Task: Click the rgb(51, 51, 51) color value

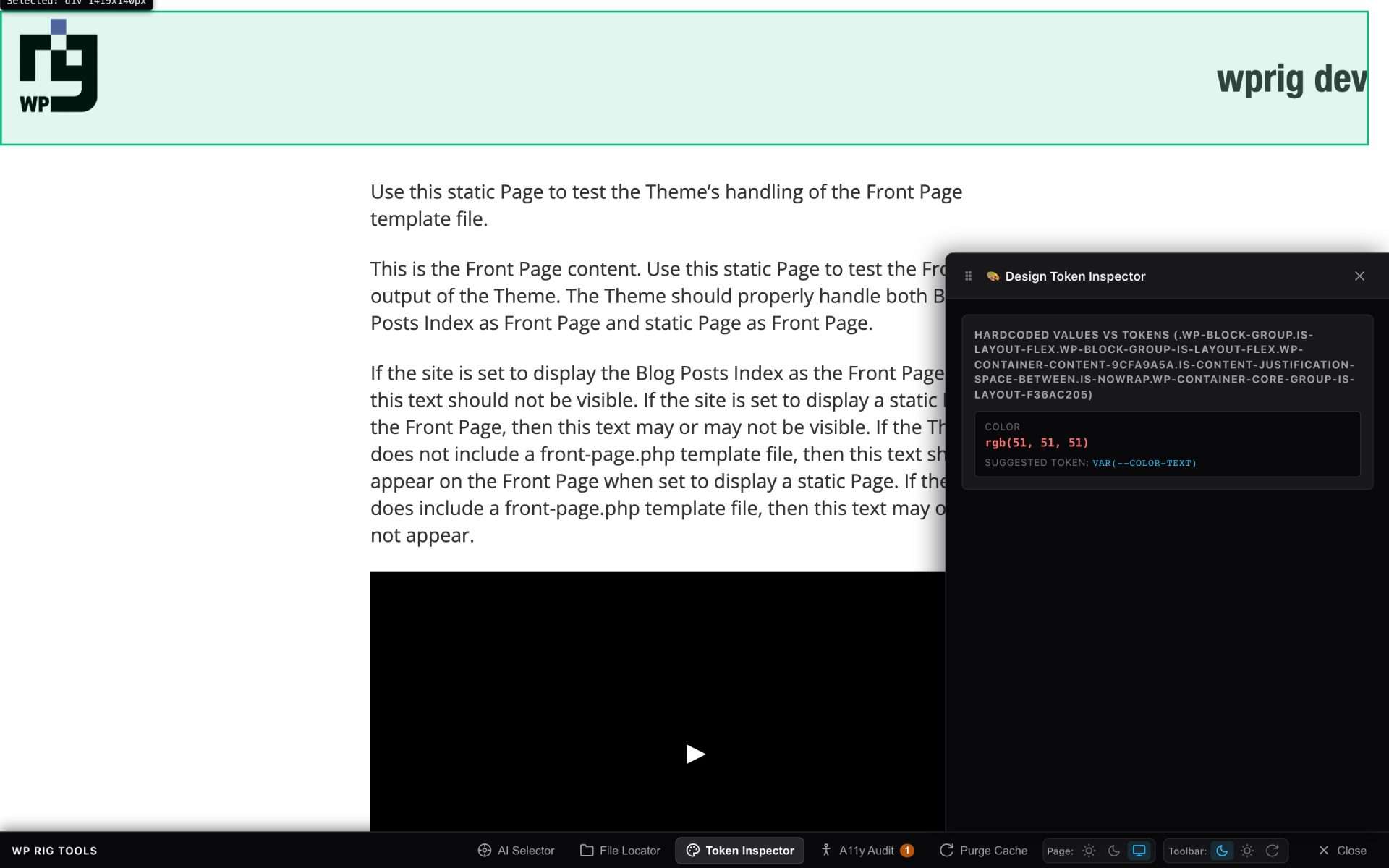Action: coord(1036,443)
